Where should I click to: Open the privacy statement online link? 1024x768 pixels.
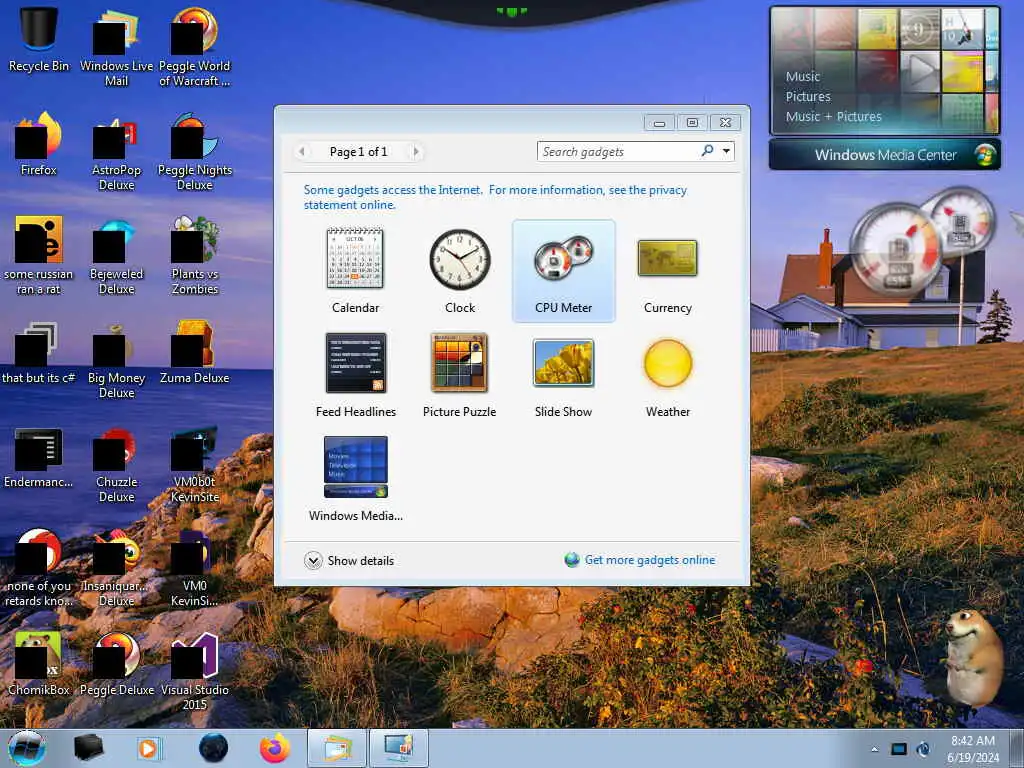[495, 197]
